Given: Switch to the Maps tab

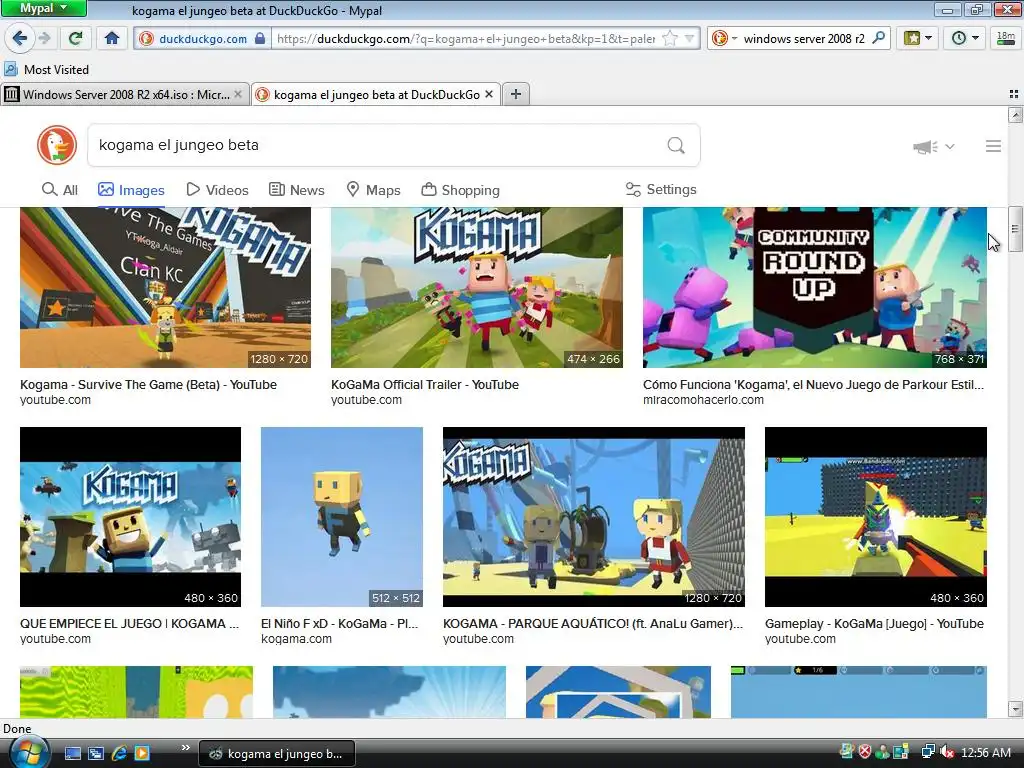Looking at the screenshot, I should 373,190.
